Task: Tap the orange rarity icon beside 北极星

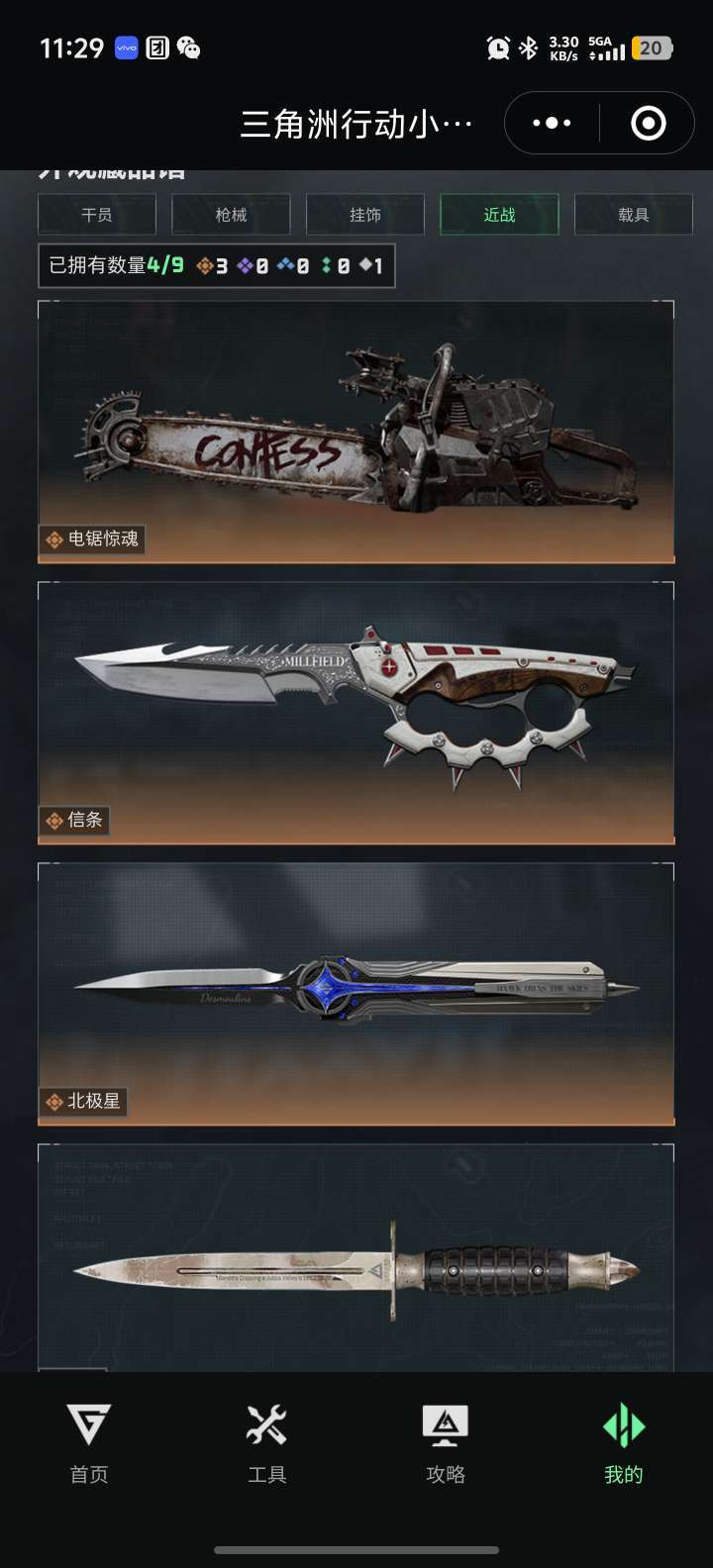Action: pyautogui.click(x=54, y=1102)
